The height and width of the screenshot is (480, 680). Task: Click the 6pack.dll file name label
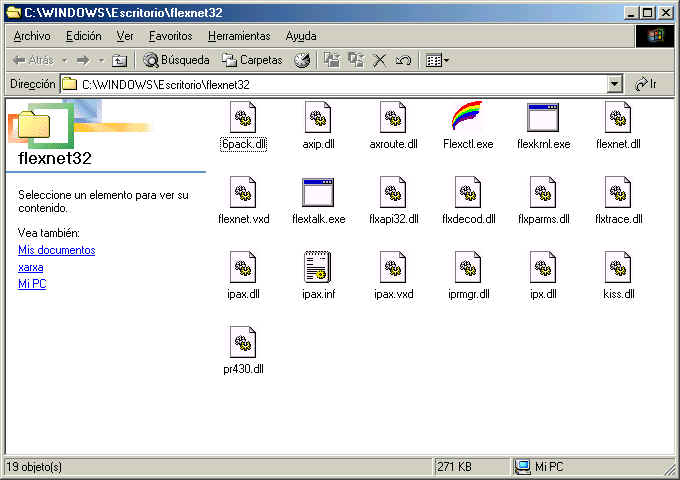tap(243, 144)
